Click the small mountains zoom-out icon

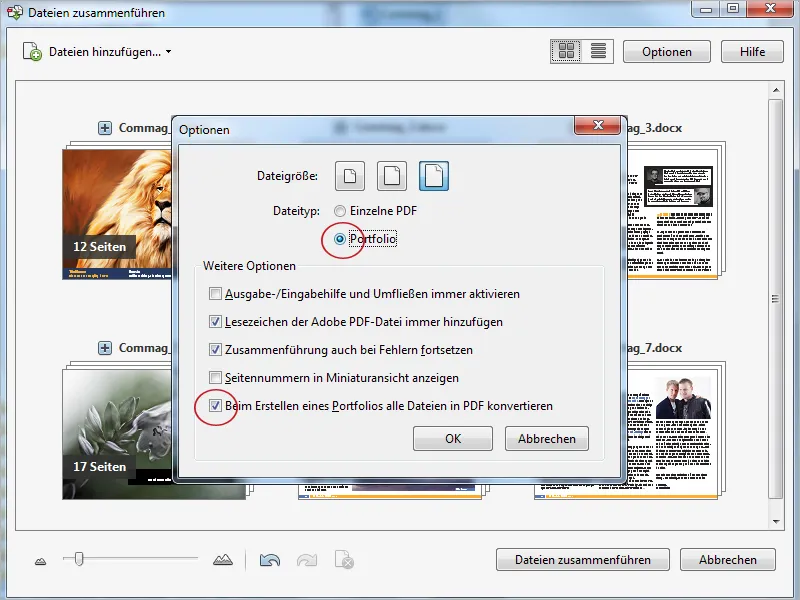pyautogui.click(x=40, y=562)
